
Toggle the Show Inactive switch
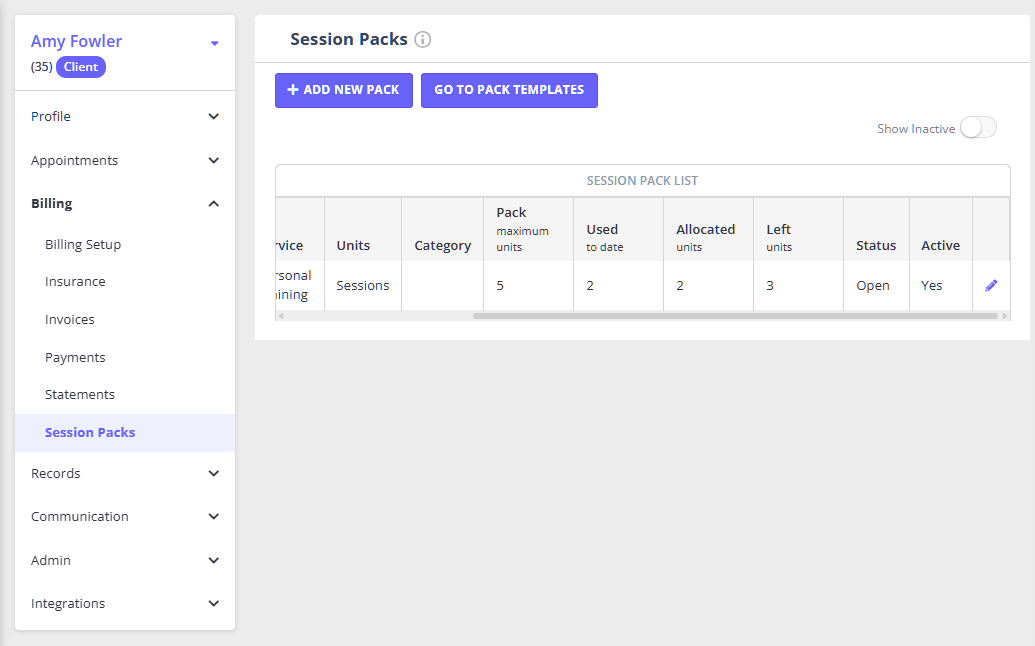[x=977, y=128]
